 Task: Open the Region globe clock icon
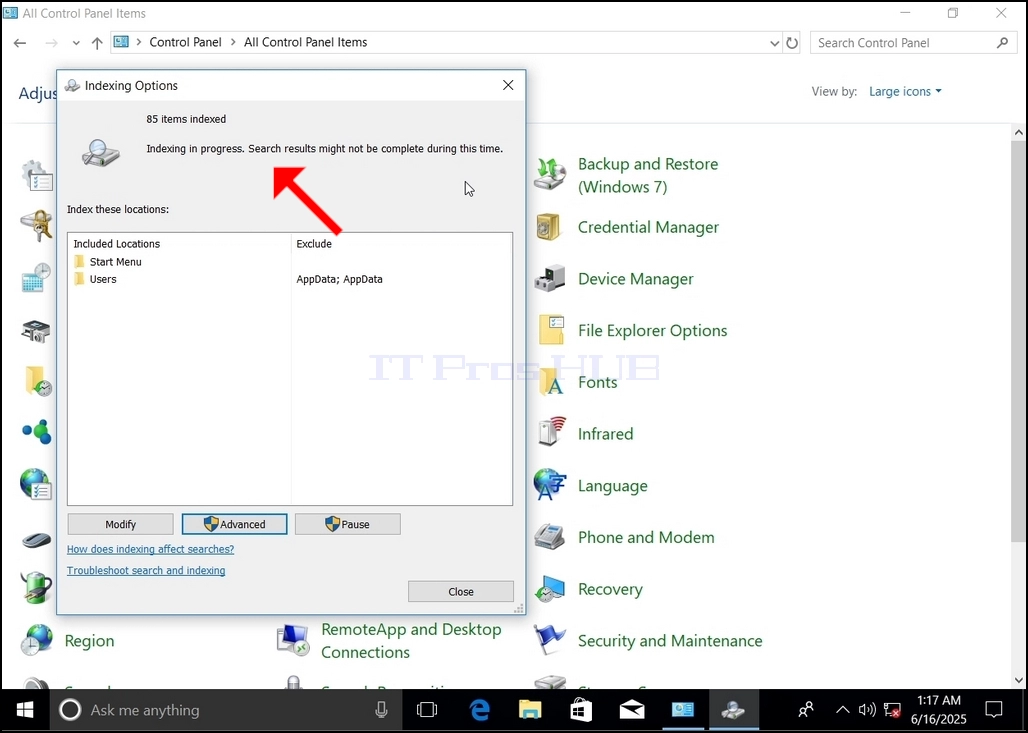tap(36, 640)
